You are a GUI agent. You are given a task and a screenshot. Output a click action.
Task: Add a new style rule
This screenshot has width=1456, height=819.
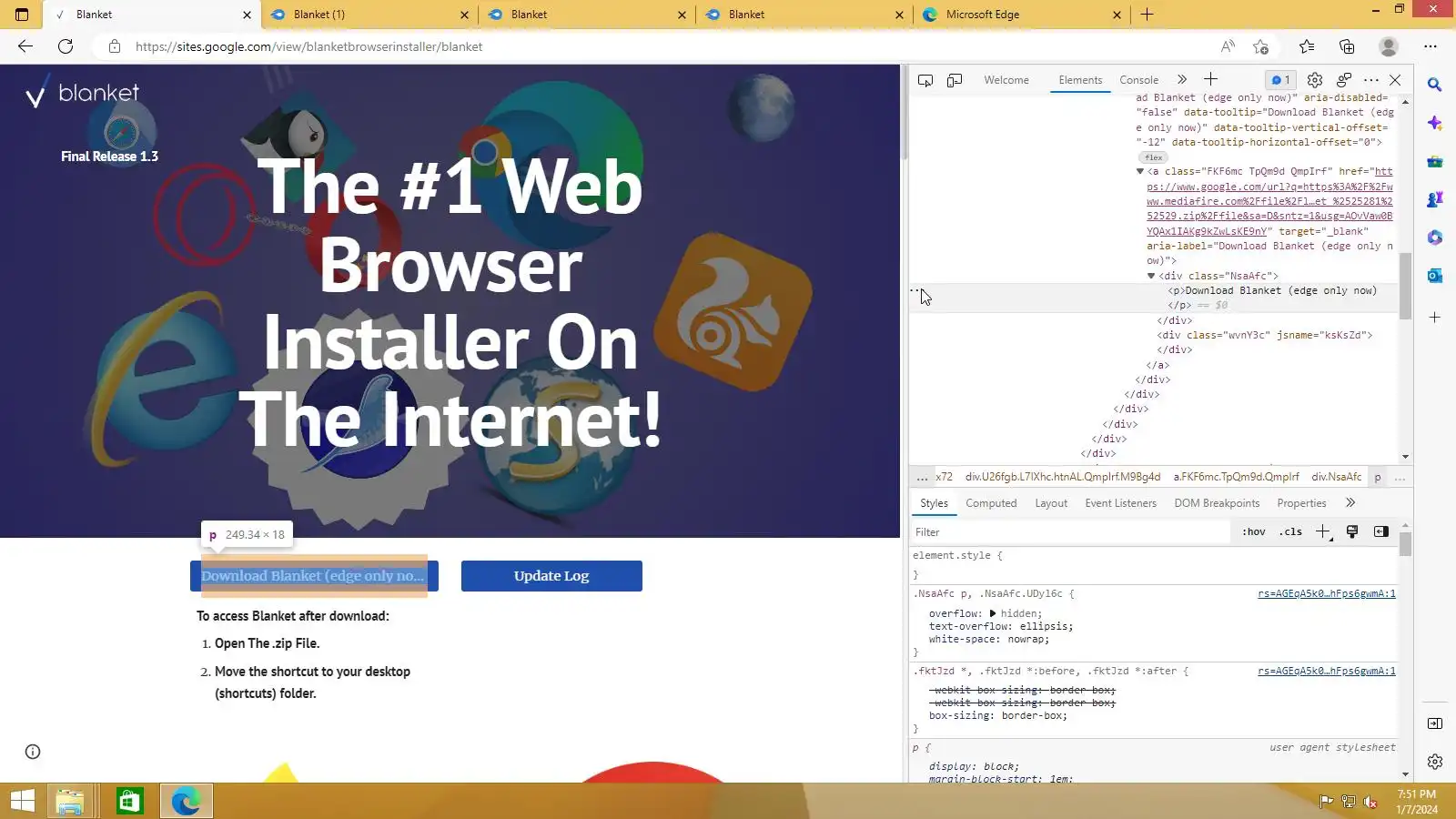coord(1323,532)
